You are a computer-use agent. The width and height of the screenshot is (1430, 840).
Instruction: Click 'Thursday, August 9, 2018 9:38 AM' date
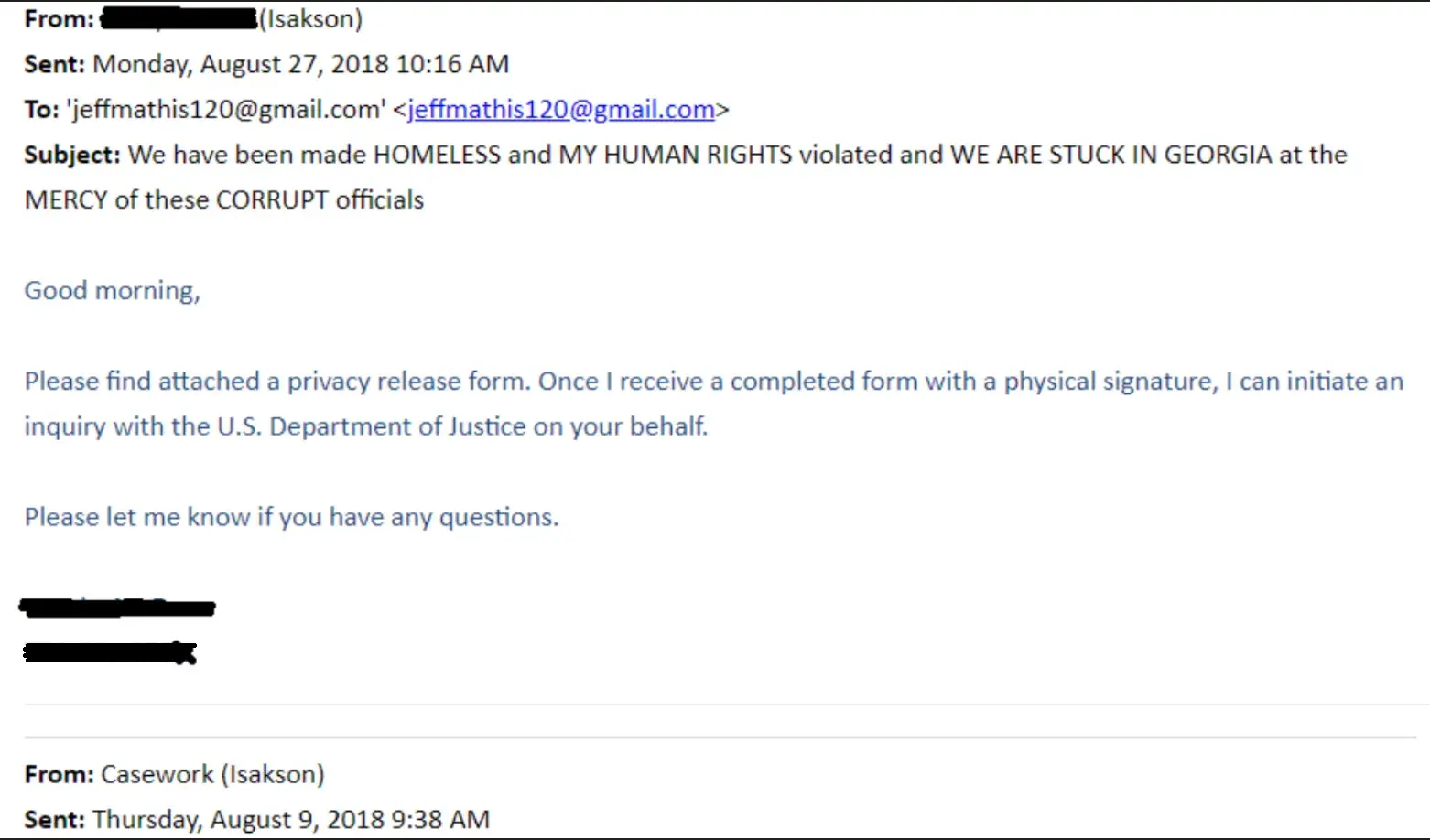291,819
